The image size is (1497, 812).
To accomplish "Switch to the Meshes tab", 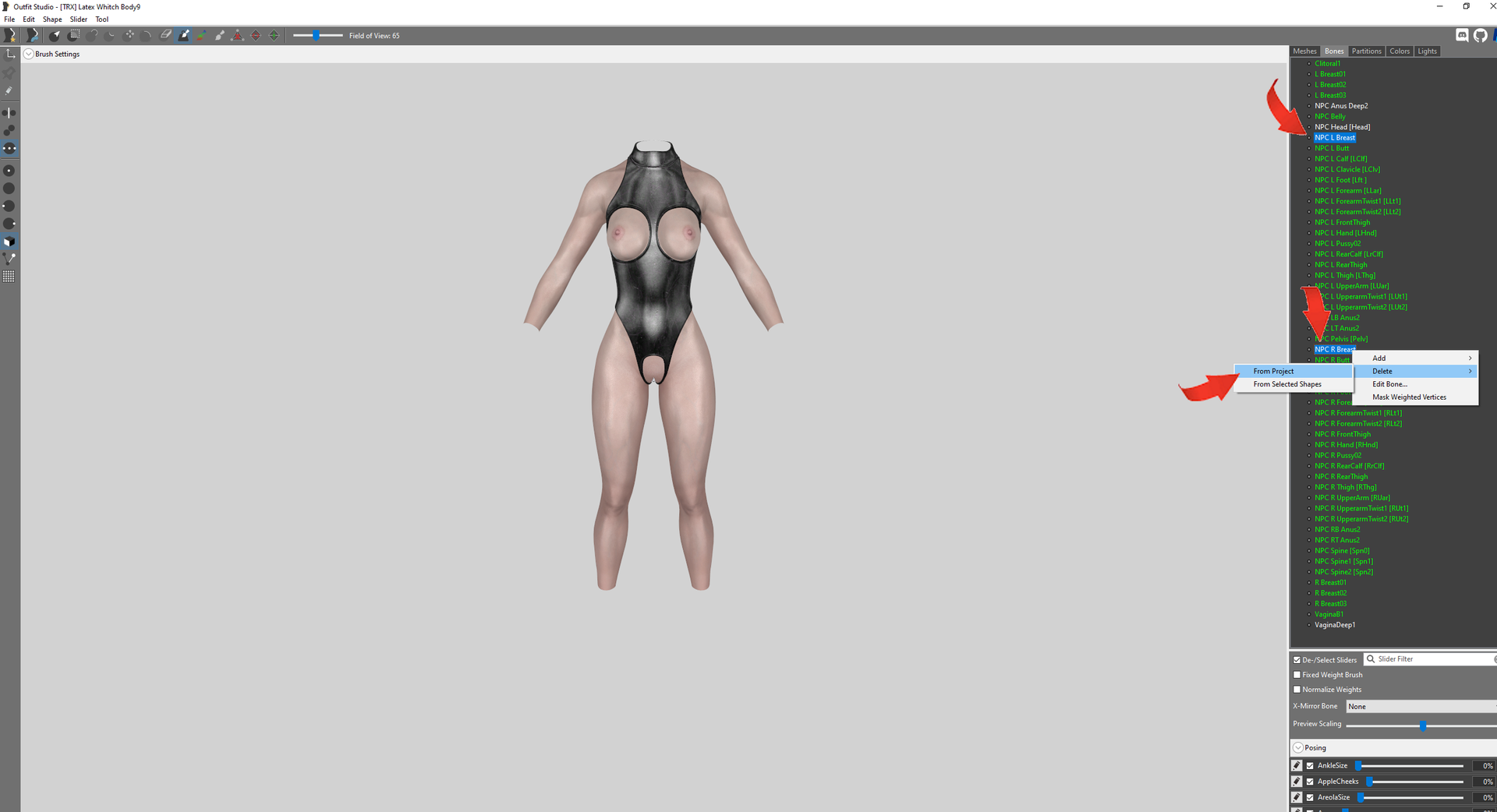I will (1304, 51).
